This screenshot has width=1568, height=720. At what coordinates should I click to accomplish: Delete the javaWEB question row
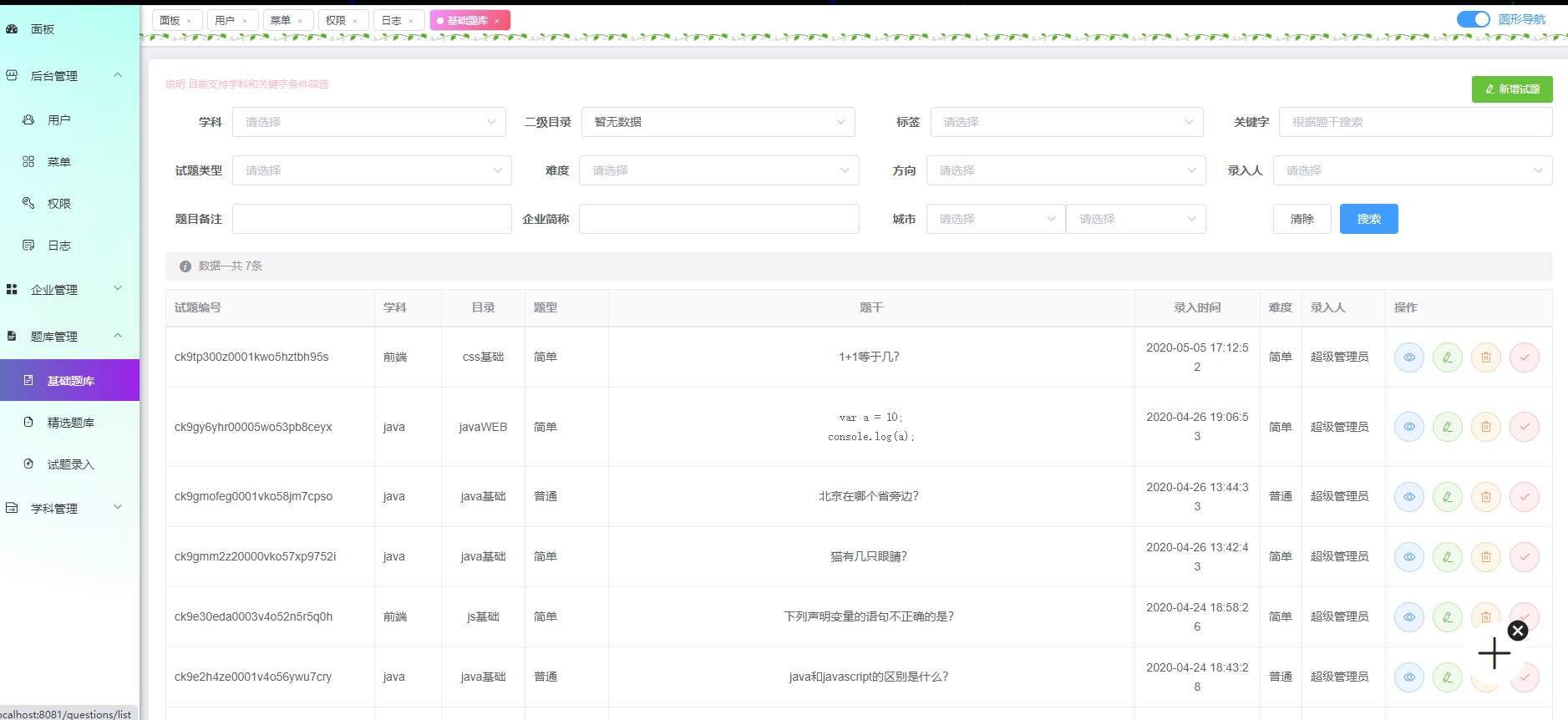(x=1486, y=427)
